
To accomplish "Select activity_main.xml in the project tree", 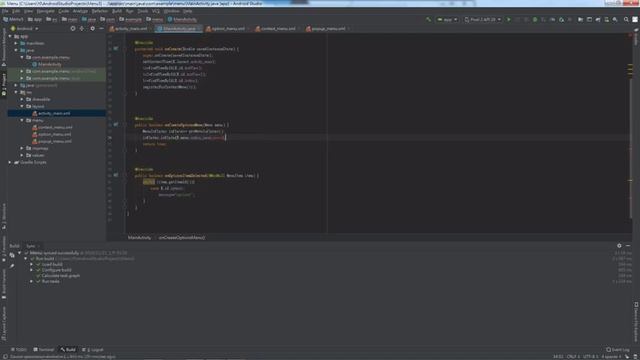I will pyautogui.click(x=54, y=113).
